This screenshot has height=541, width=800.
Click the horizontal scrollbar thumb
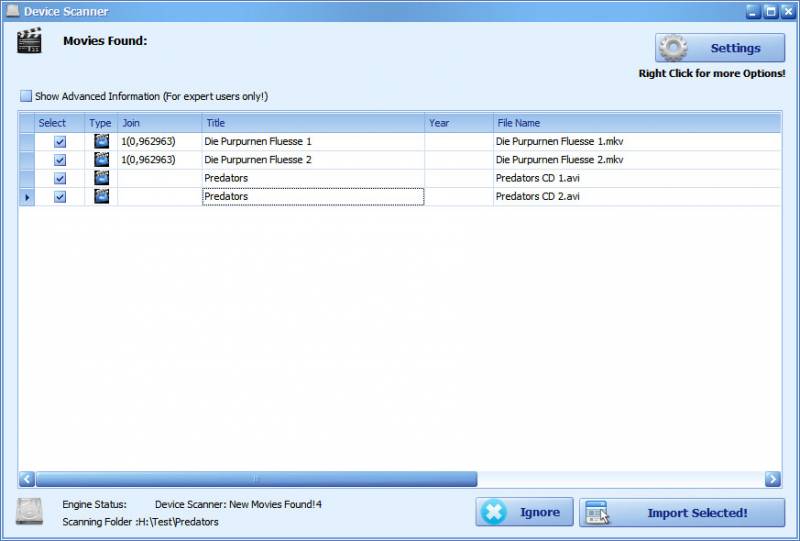pos(257,479)
